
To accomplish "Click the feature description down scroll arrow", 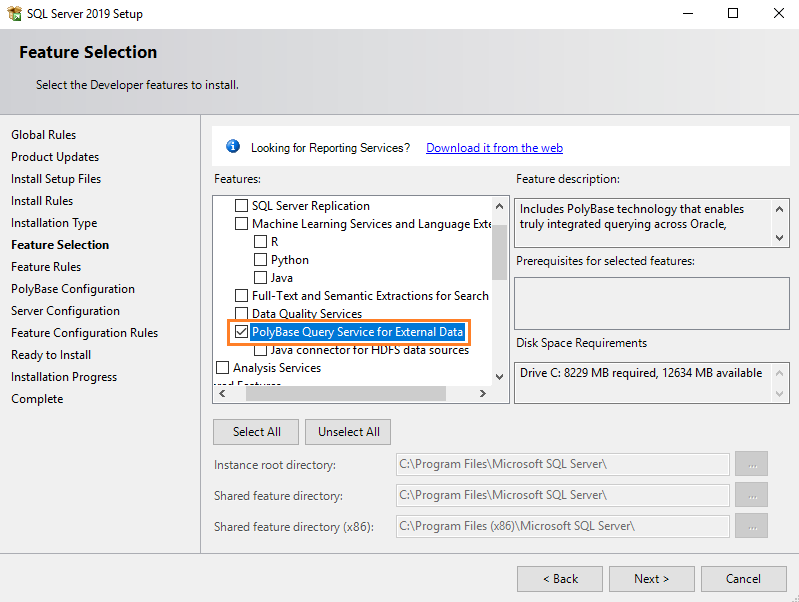I will click(779, 238).
